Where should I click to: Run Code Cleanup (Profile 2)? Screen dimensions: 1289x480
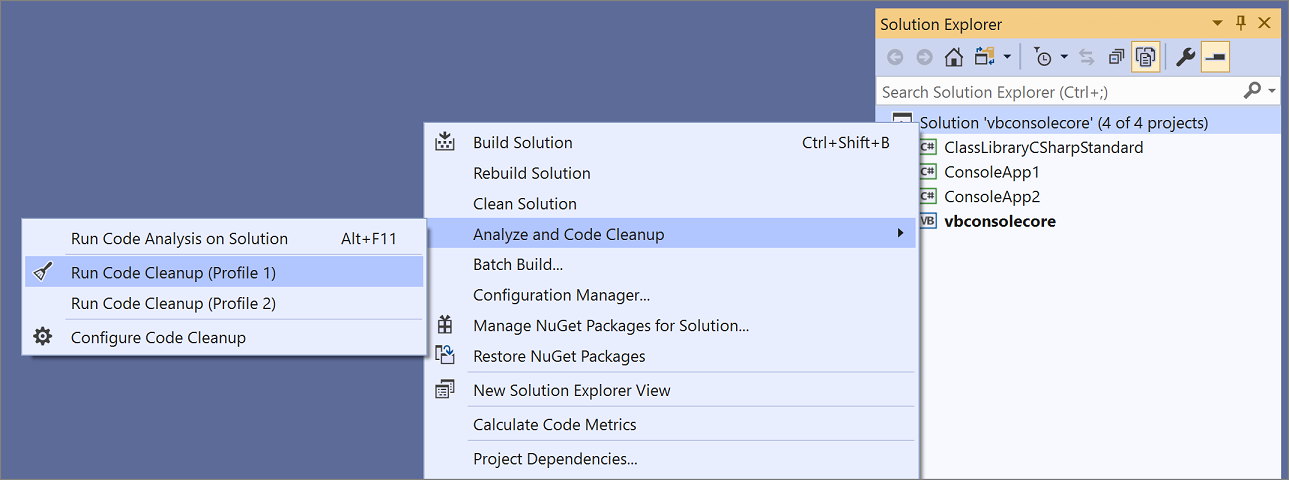(x=224, y=303)
